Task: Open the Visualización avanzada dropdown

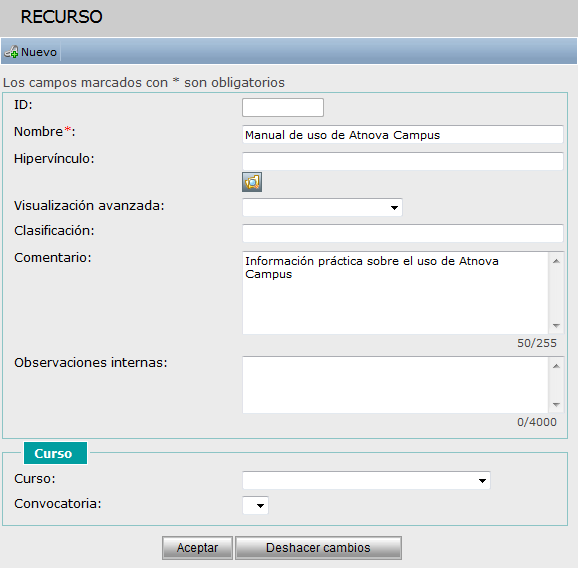Action: point(322,207)
